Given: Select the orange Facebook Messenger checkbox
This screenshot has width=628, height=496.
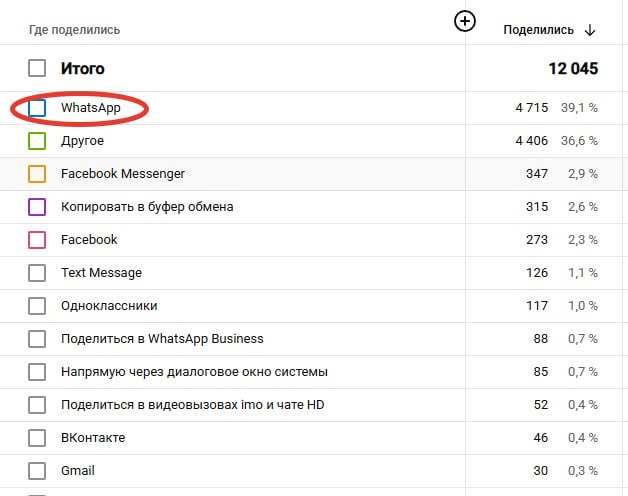Looking at the screenshot, I should click(x=37, y=174).
